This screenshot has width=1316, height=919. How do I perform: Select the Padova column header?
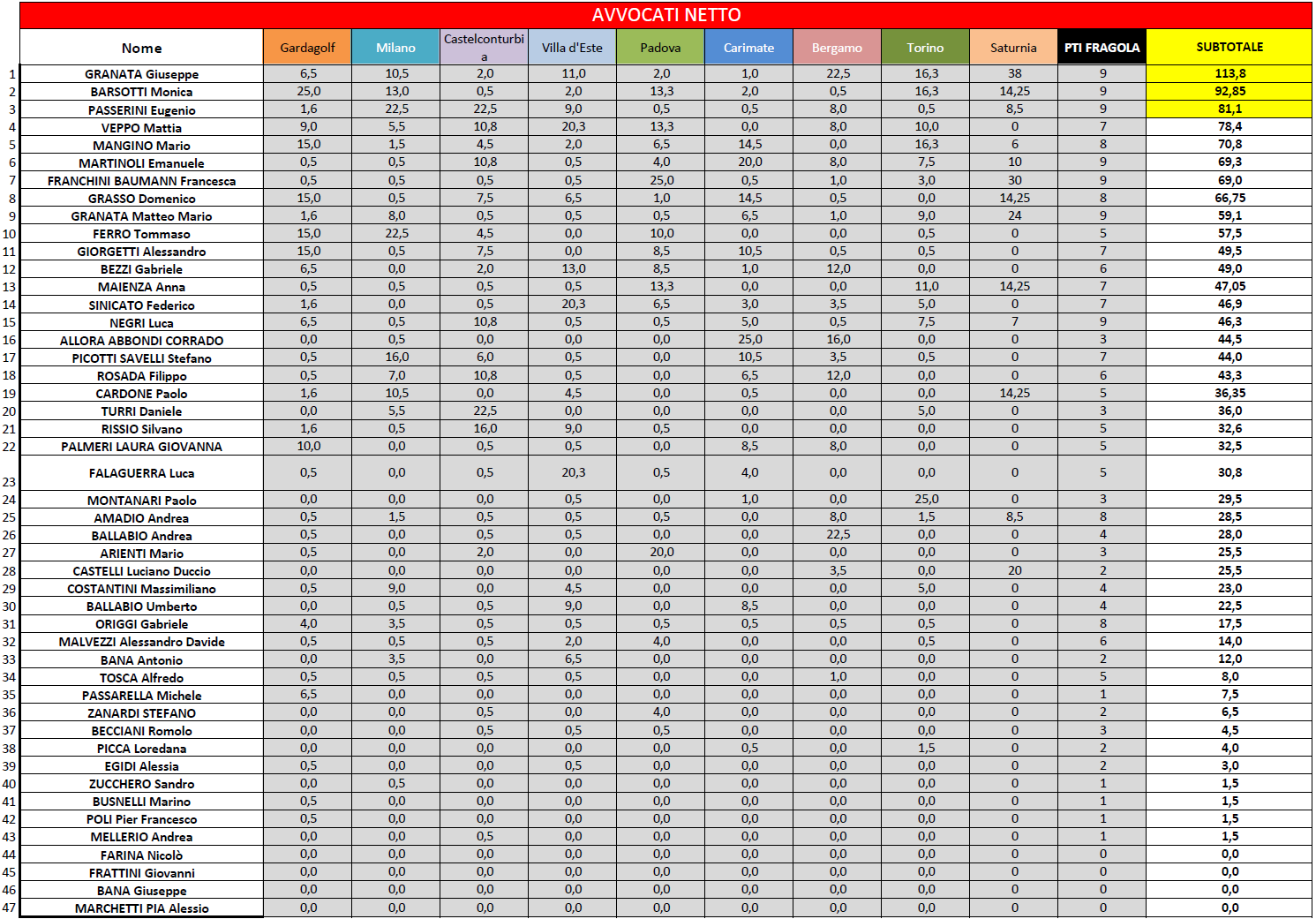click(660, 48)
